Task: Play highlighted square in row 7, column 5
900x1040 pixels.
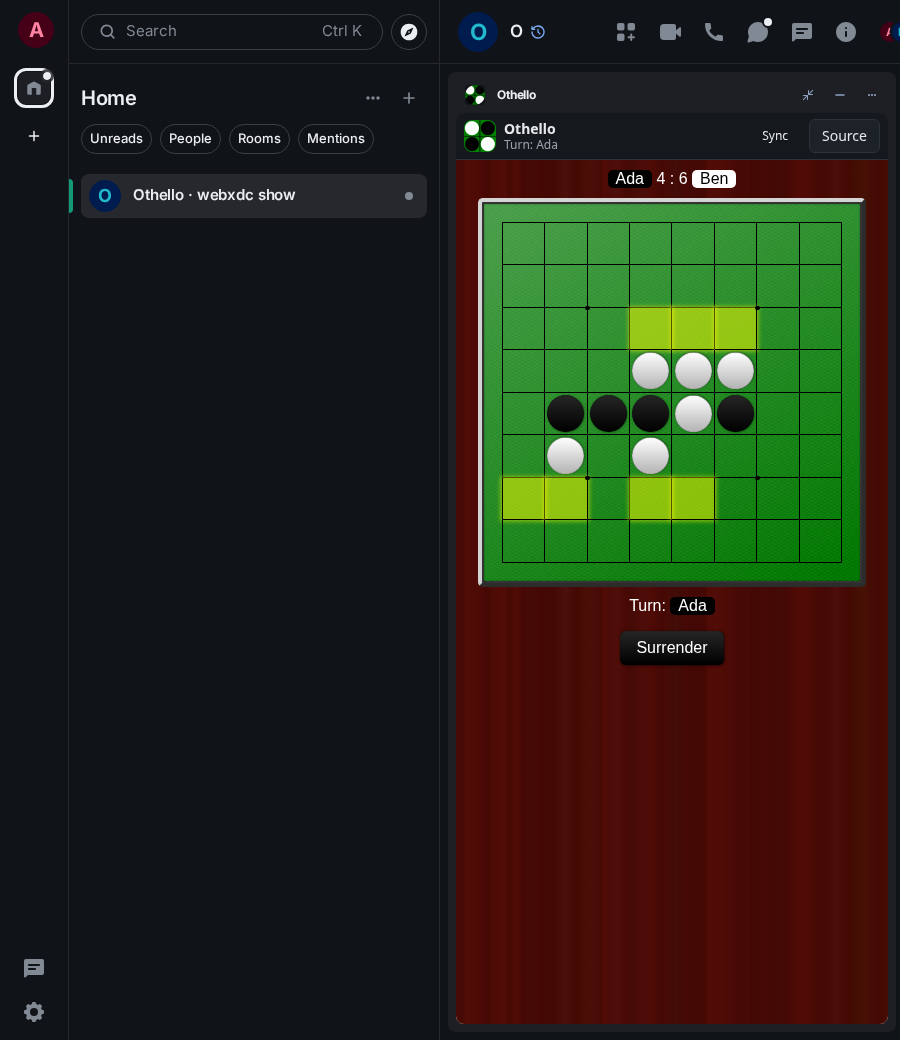Action: tap(692, 498)
